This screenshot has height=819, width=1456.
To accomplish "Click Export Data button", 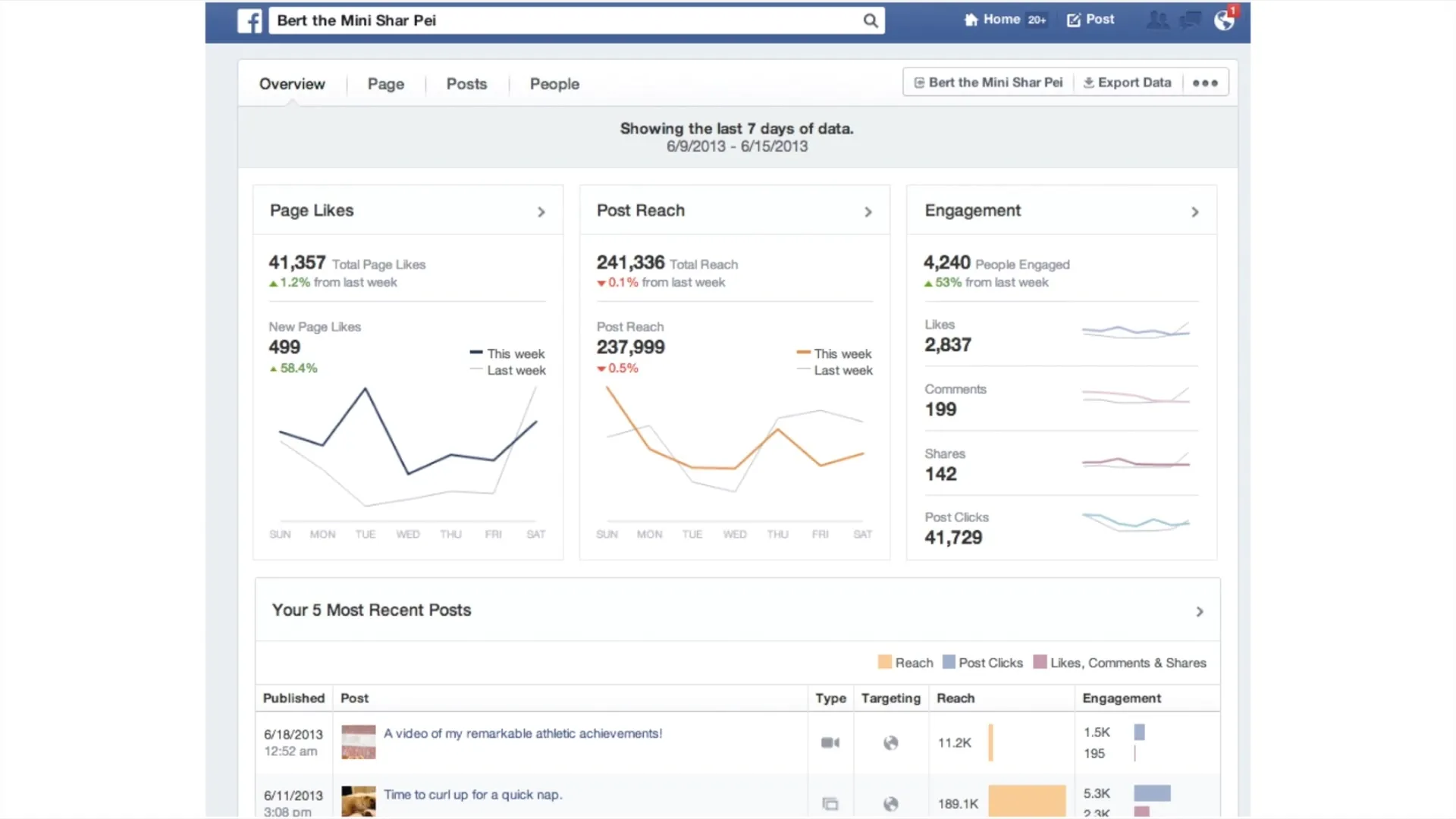I will point(1128,82).
